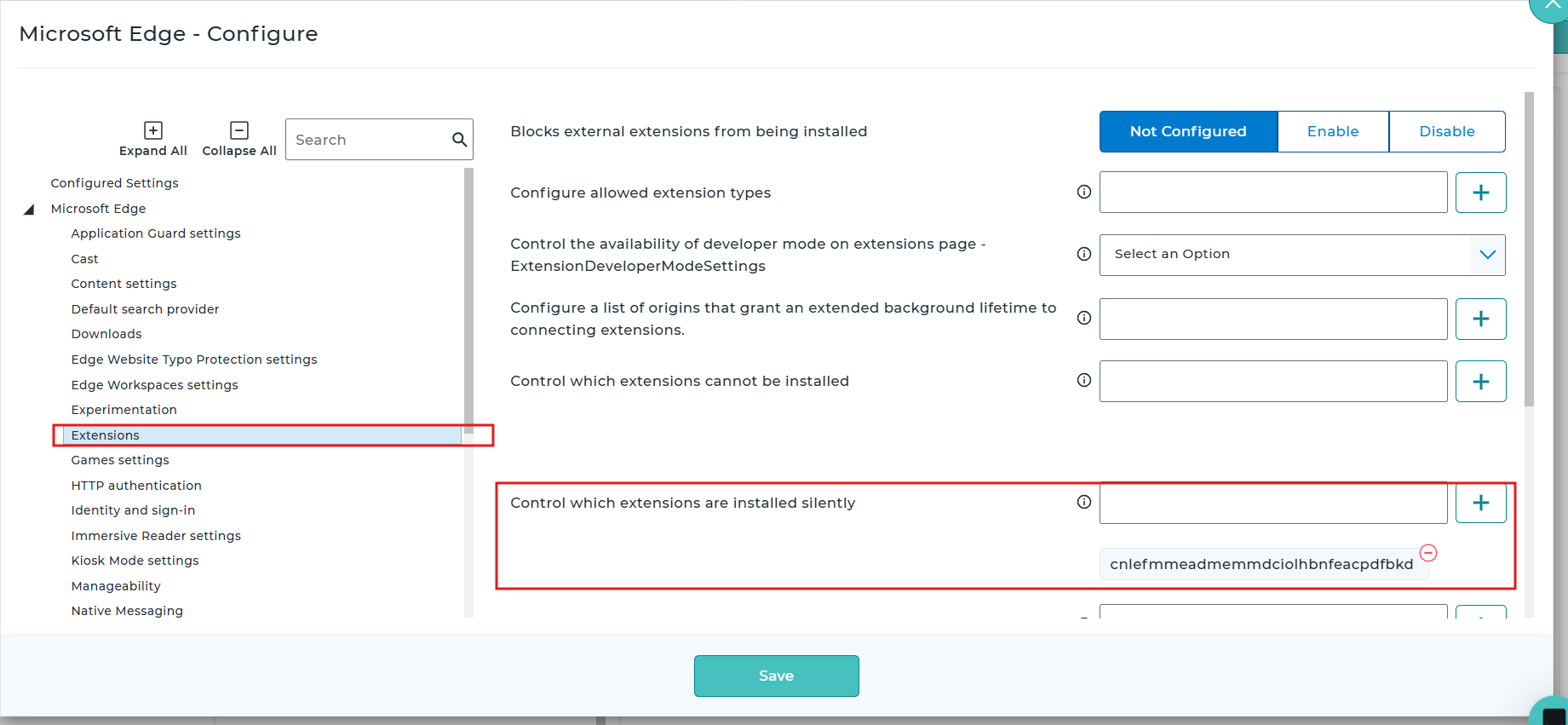This screenshot has height=725, width=1568.
Task: Open Identity and sign-in category
Action: (133, 510)
